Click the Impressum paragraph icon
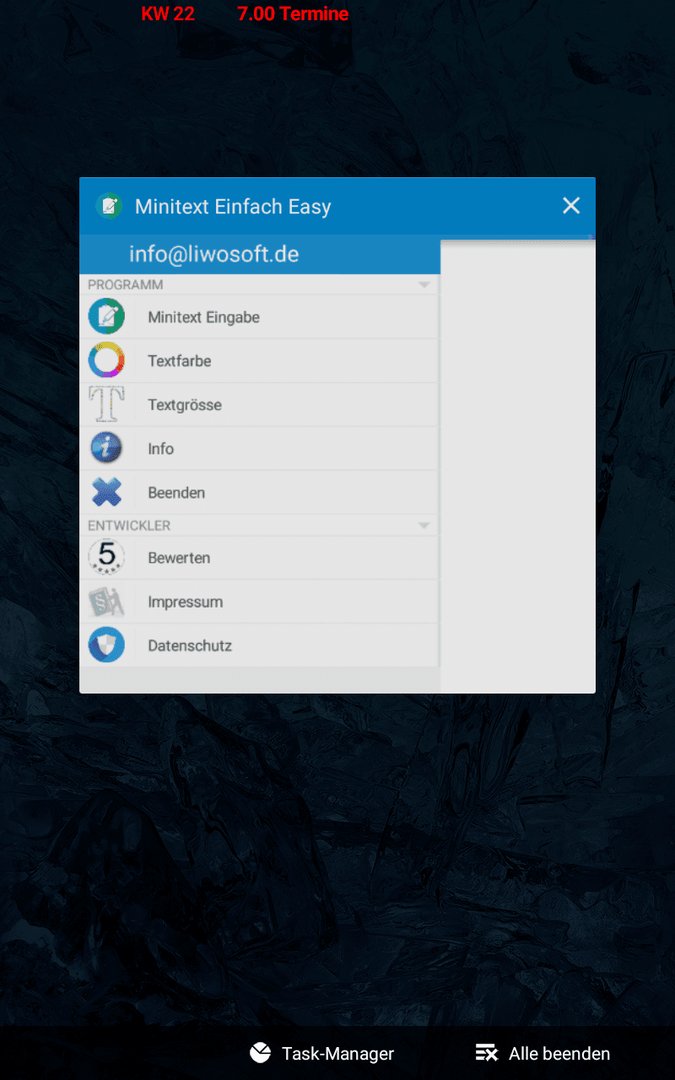The image size is (675, 1080). 107,601
